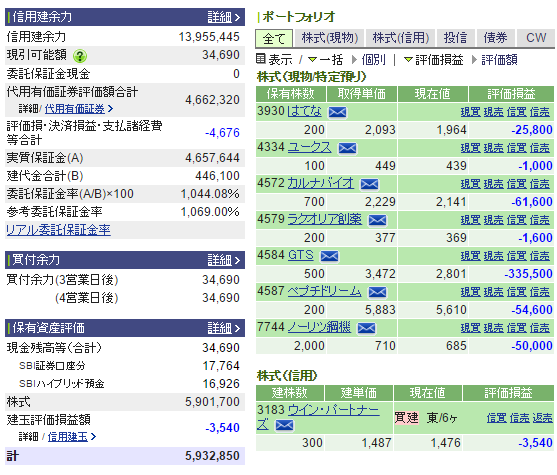Click 現売 in the GTS row

click(493, 256)
